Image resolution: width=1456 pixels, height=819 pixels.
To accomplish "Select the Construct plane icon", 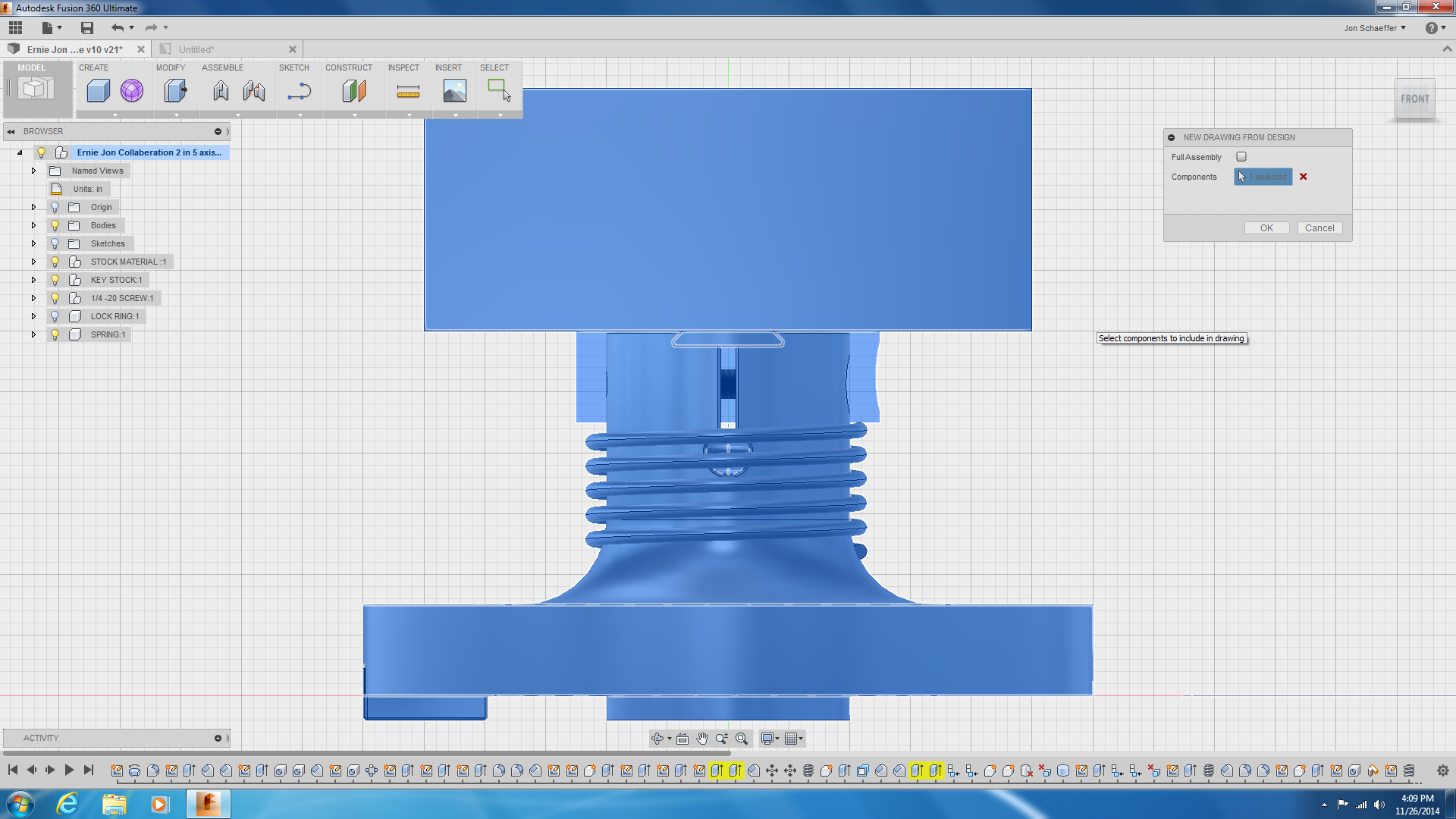I will coord(354,91).
